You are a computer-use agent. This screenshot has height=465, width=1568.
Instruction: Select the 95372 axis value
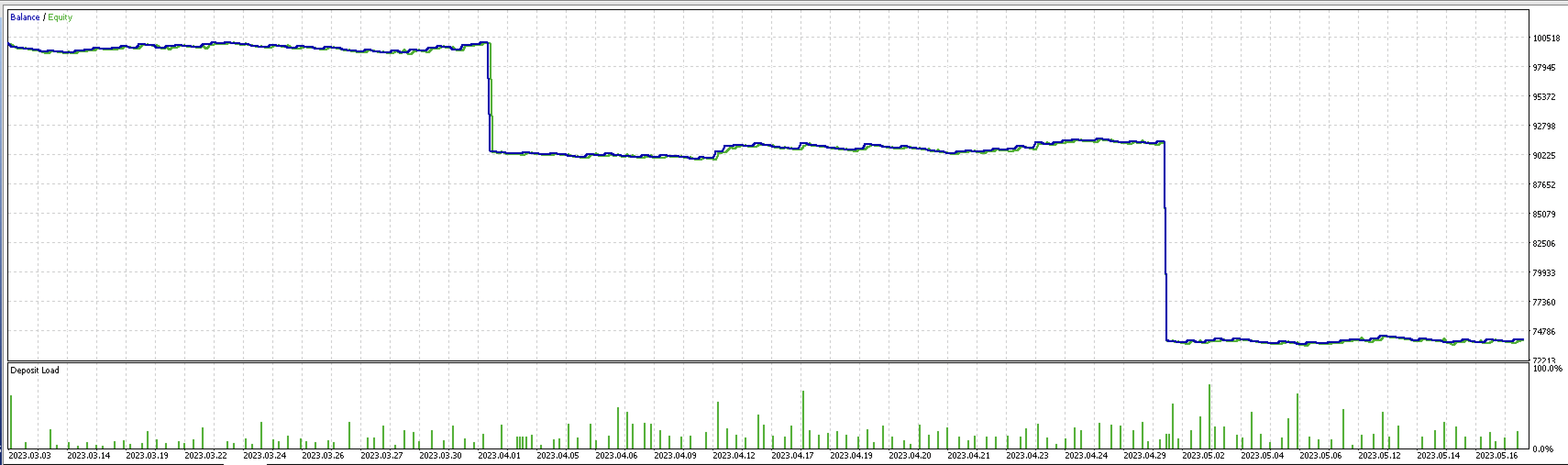tap(1544, 97)
